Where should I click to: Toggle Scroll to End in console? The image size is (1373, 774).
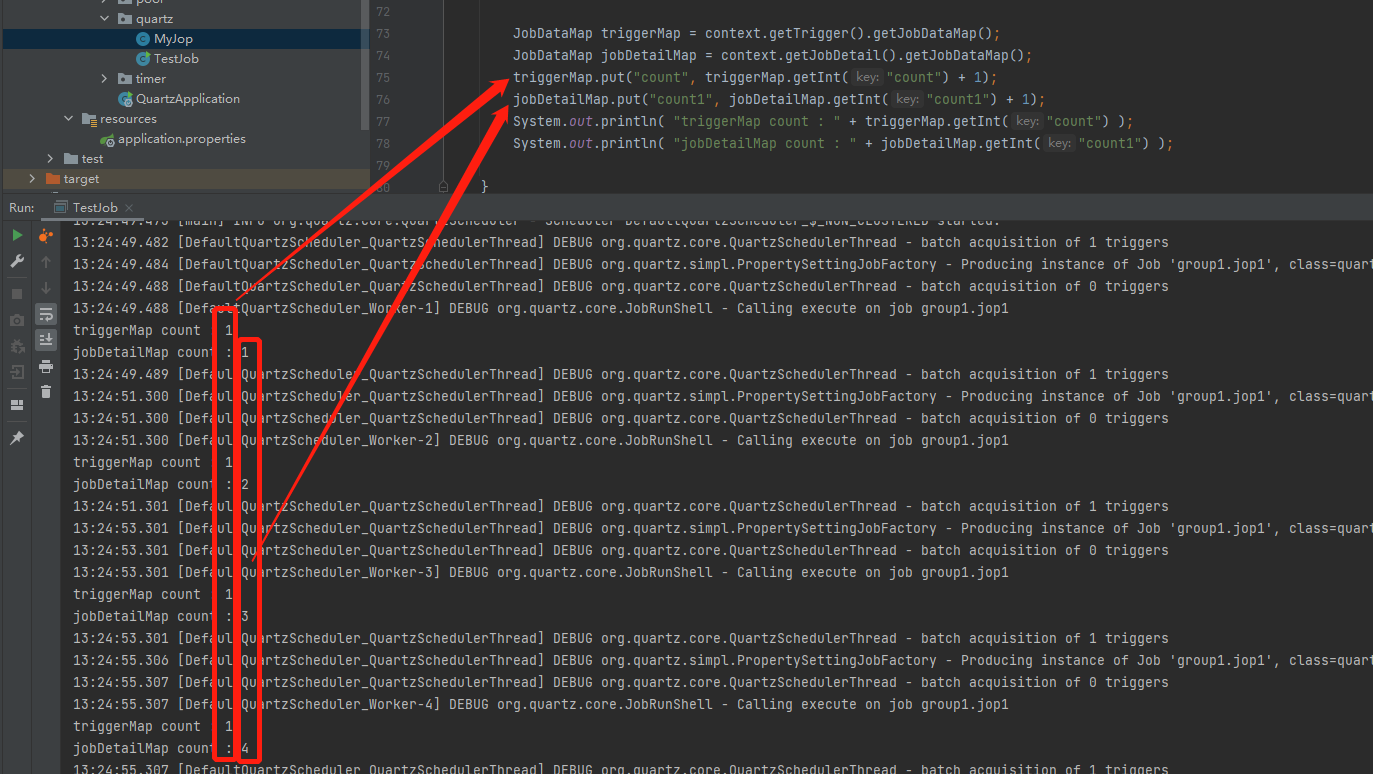46,340
